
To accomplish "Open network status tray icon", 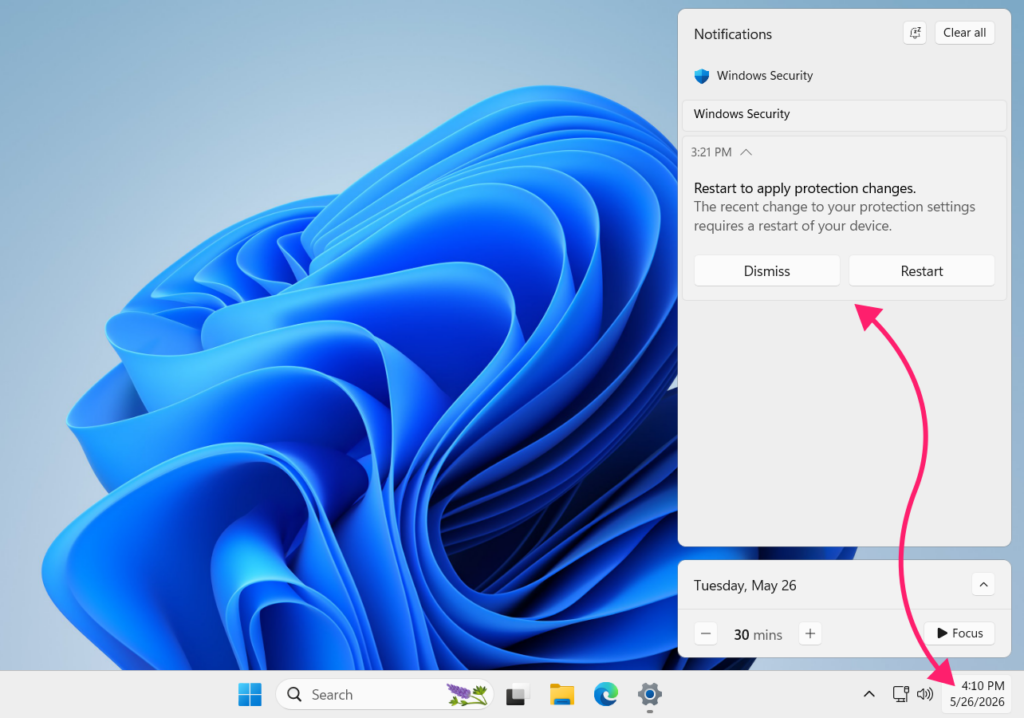I will [x=901, y=694].
